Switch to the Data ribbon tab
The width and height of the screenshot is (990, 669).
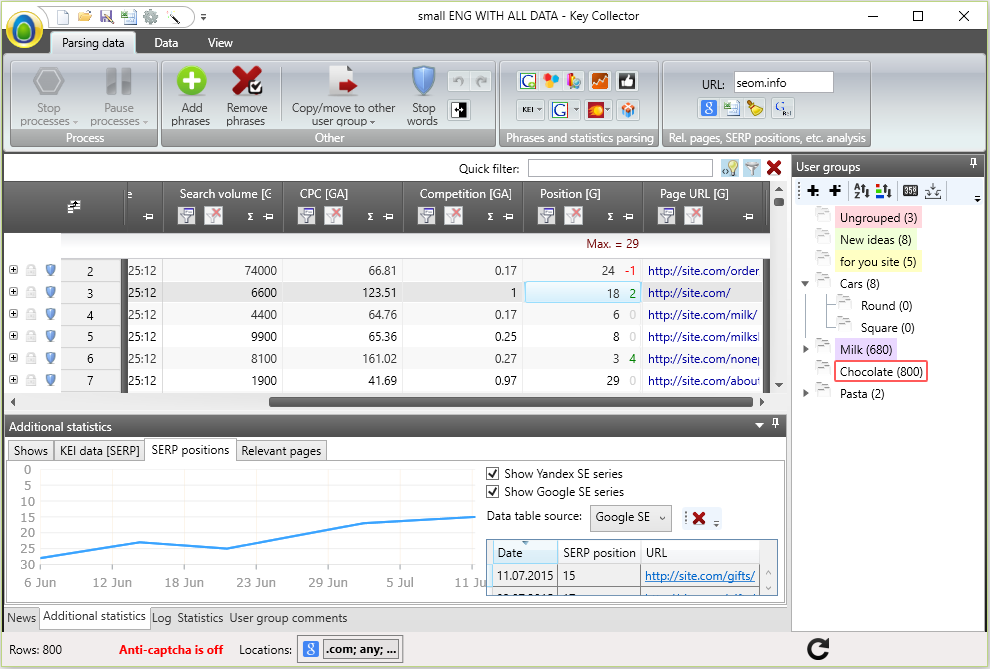[166, 43]
